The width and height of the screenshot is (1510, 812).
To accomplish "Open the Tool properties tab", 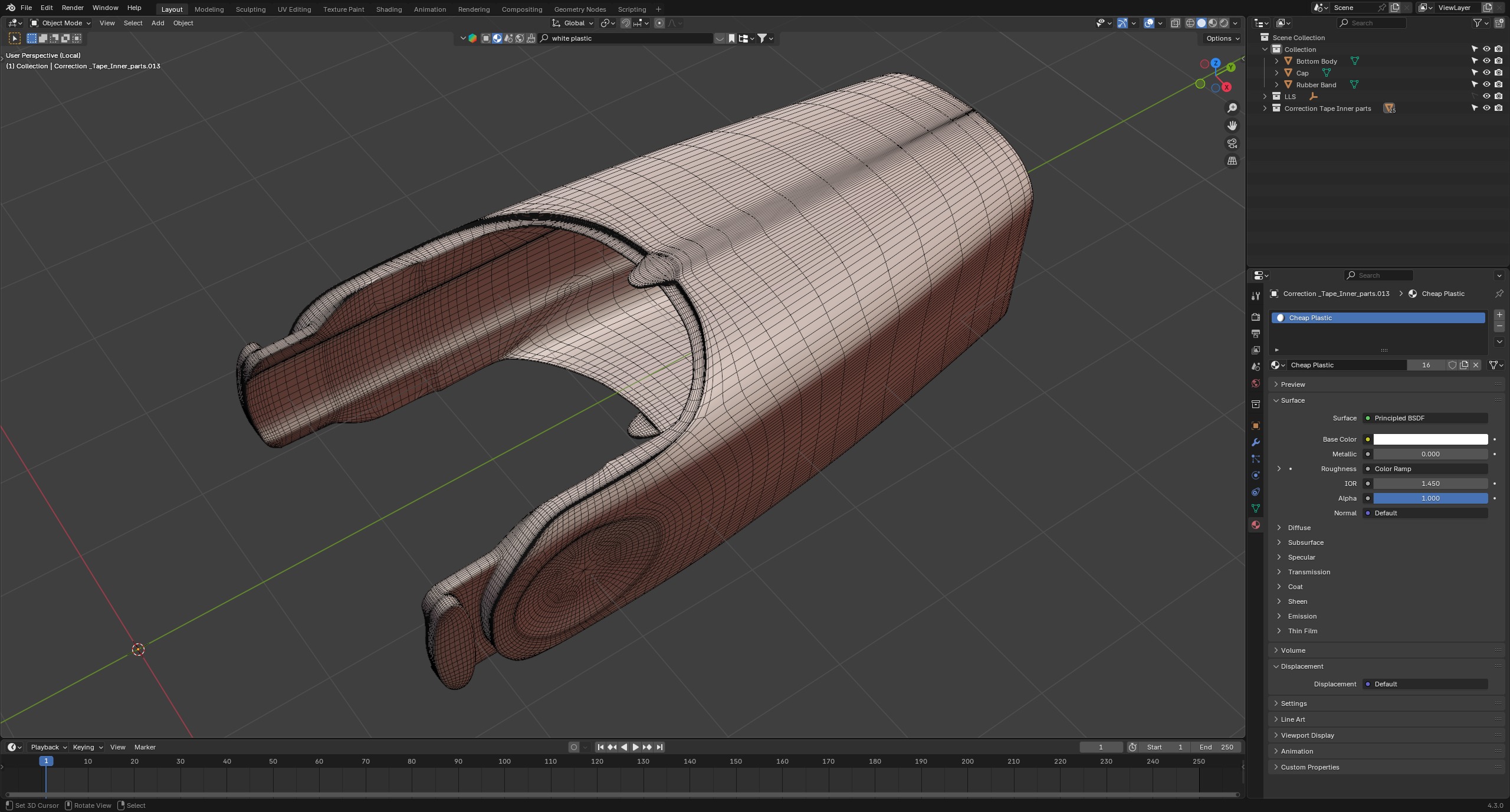I will tap(1256, 295).
